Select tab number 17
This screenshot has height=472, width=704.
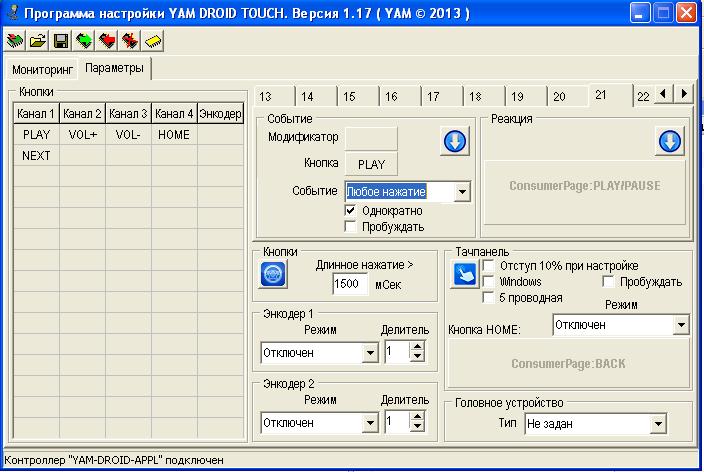point(433,97)
